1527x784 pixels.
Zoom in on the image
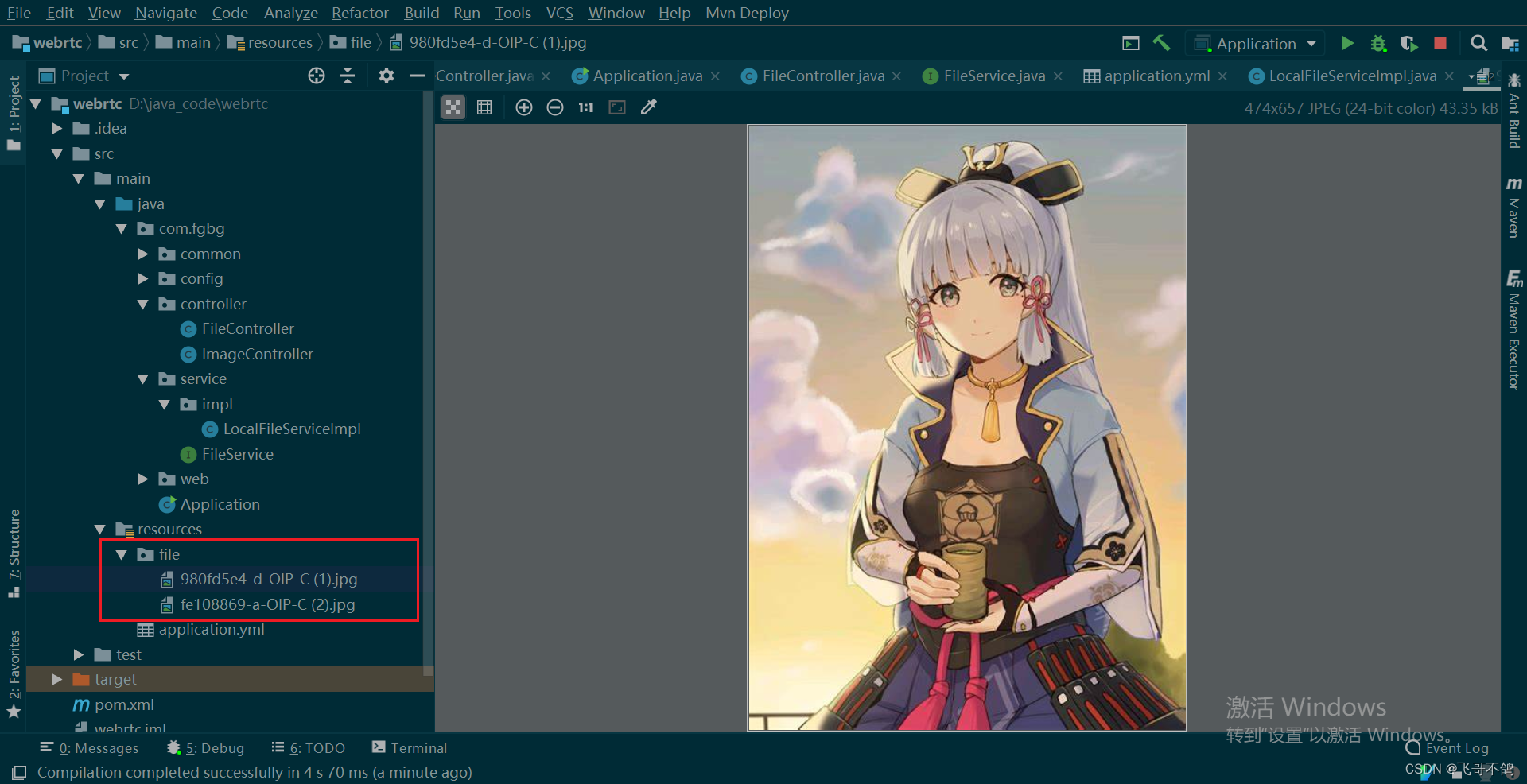[x=523, y=107]
